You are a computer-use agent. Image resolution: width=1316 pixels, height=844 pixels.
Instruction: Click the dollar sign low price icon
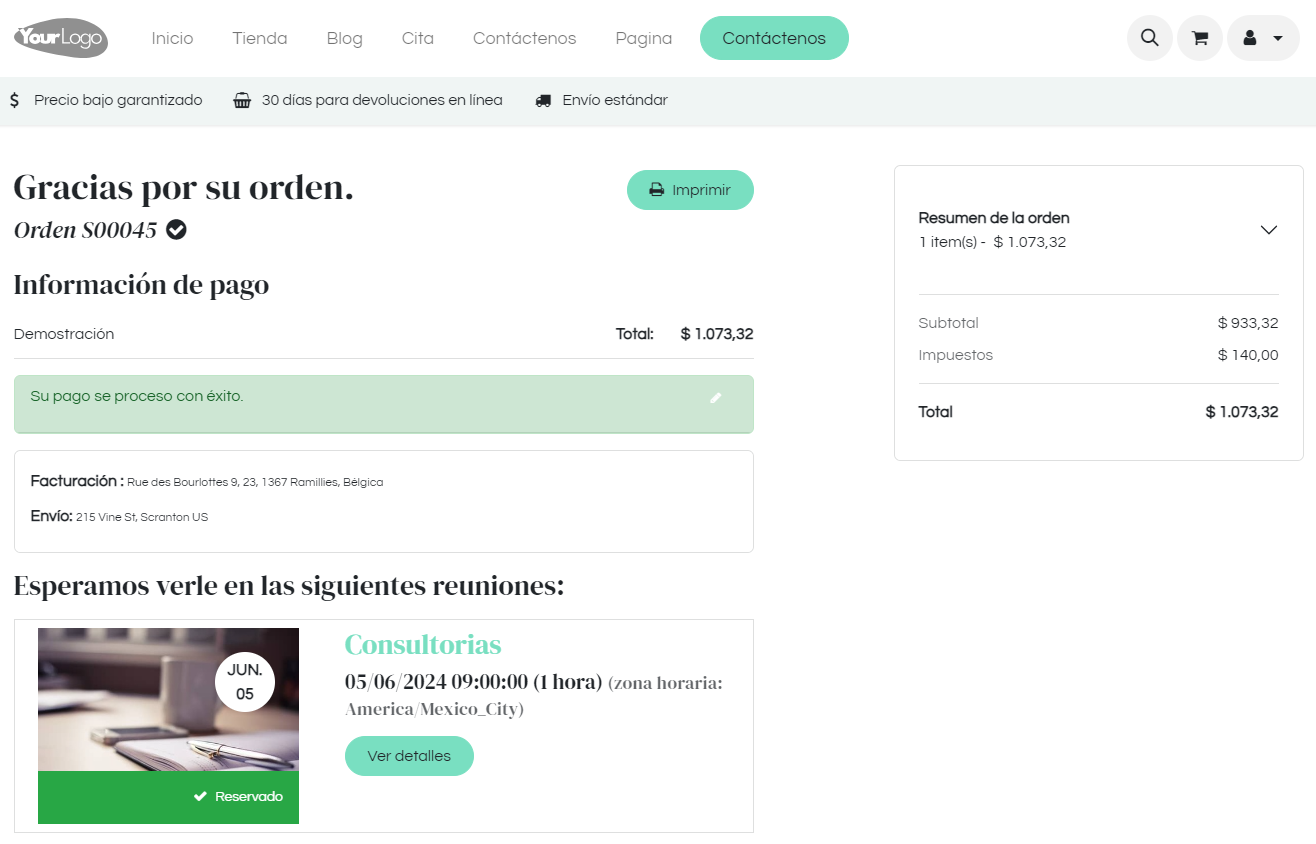click(x=15, y=100)
